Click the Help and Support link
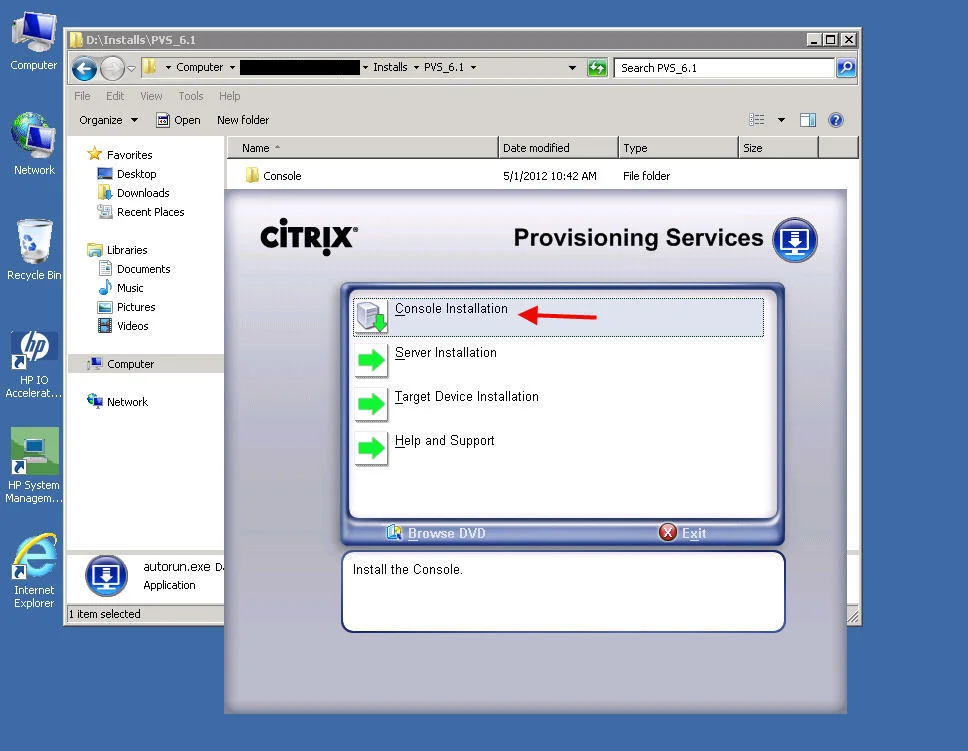Screen dimensions: 968x751 click(444, 440)
